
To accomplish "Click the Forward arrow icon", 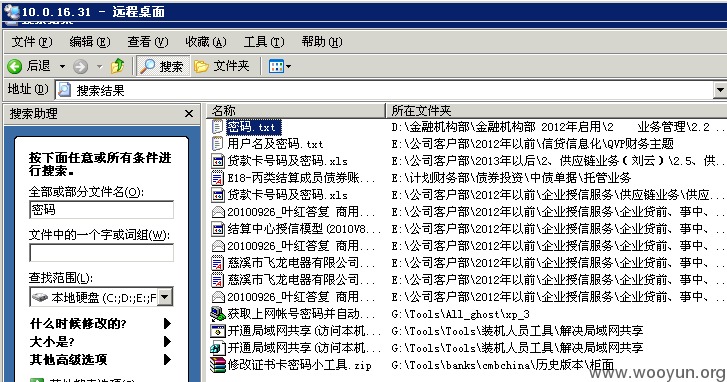I will point(80,67).
